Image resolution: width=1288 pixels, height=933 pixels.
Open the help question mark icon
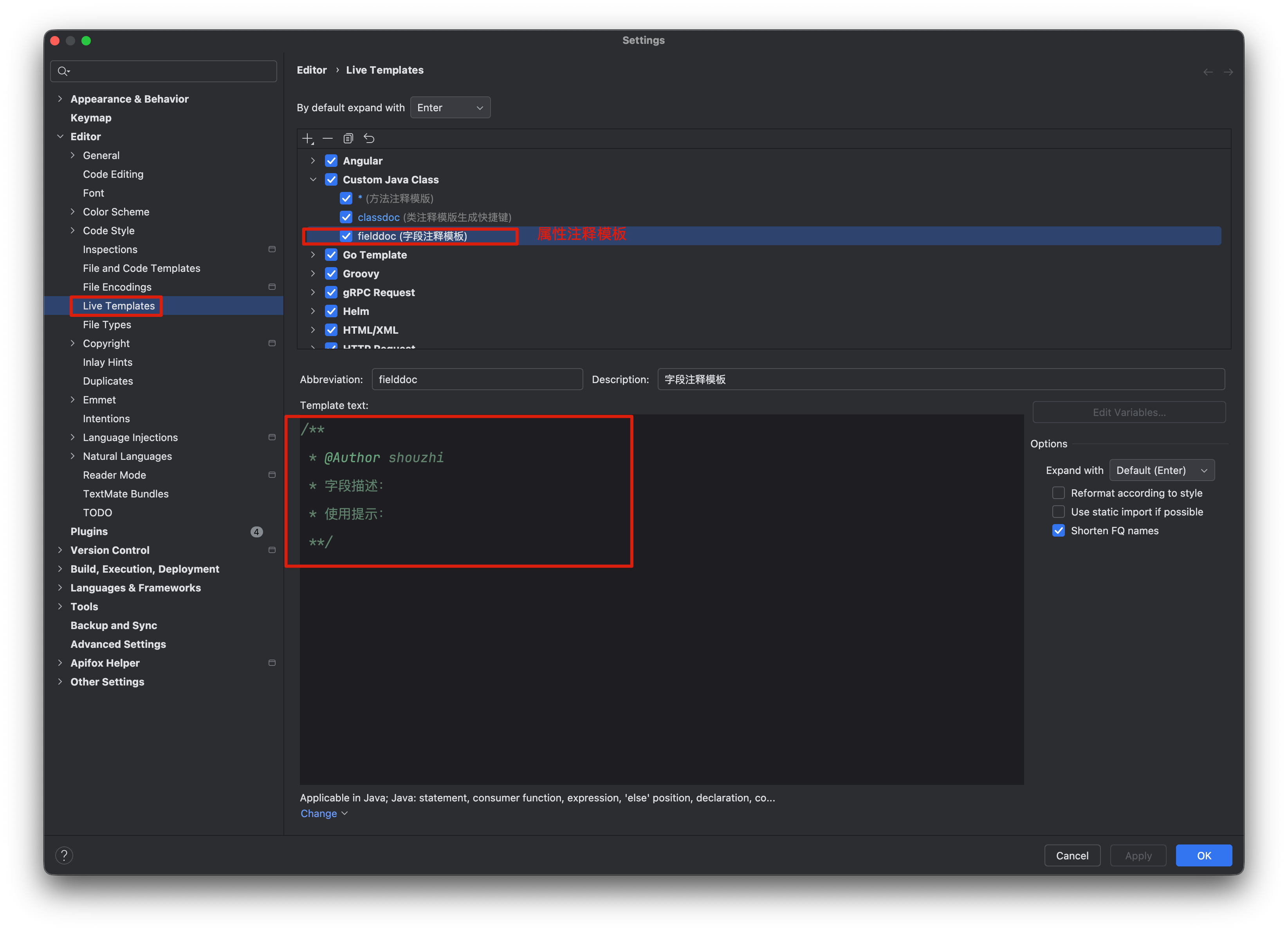click(64, 855)
